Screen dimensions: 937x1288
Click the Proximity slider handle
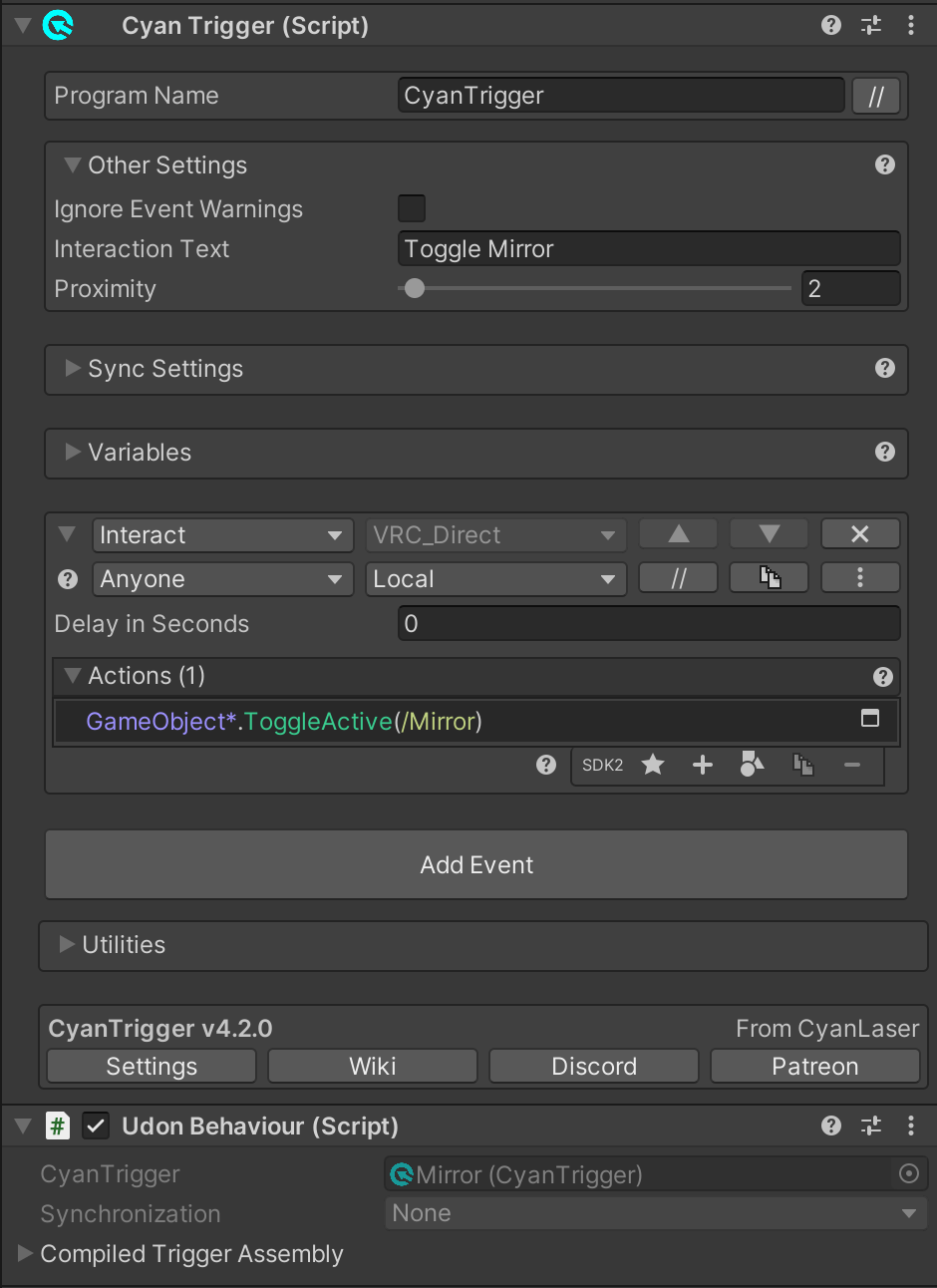[415, 288]
